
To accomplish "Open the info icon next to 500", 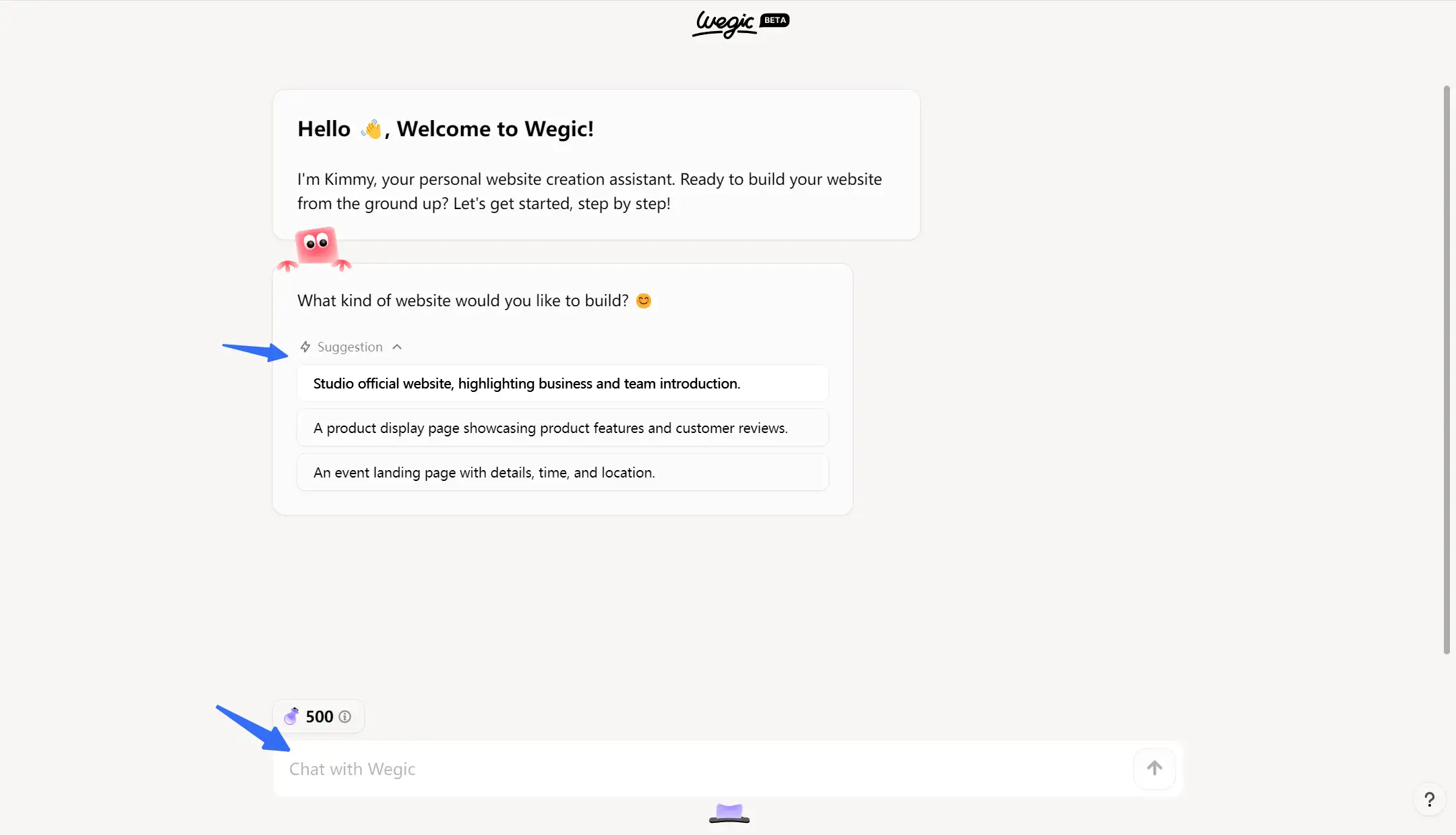I will coord(344,716).
